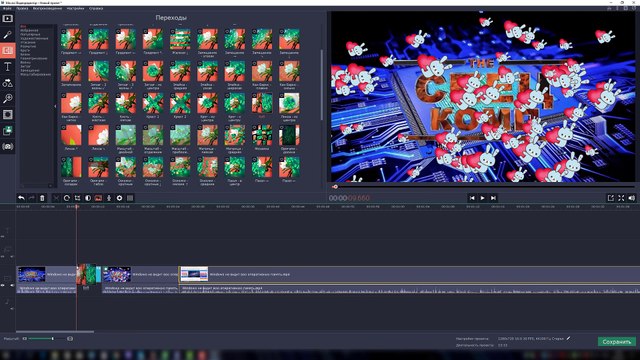Image resolution: width=640 pixels, height=360 pixels.
Task: Select the Художественные transitions category
Action: pos(34,38)
